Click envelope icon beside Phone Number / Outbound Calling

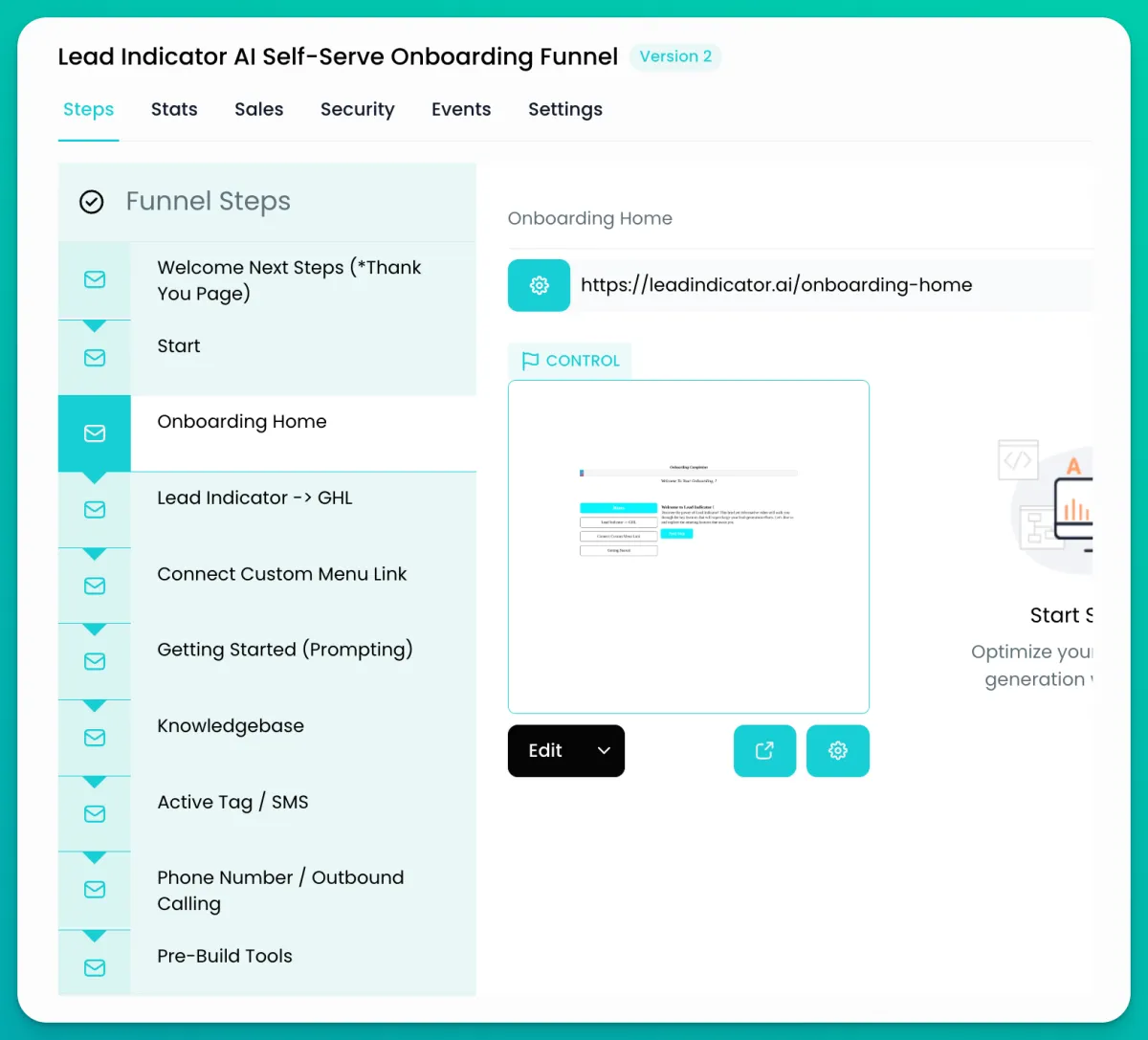tap(95, 890)
